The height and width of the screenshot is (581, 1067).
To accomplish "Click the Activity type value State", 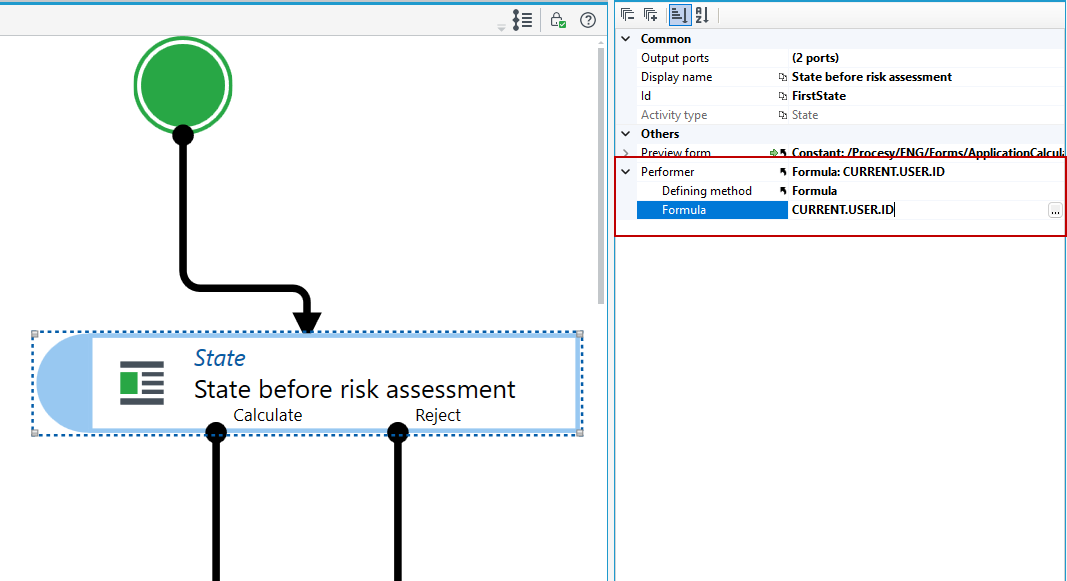I will (x=805, y=115).
